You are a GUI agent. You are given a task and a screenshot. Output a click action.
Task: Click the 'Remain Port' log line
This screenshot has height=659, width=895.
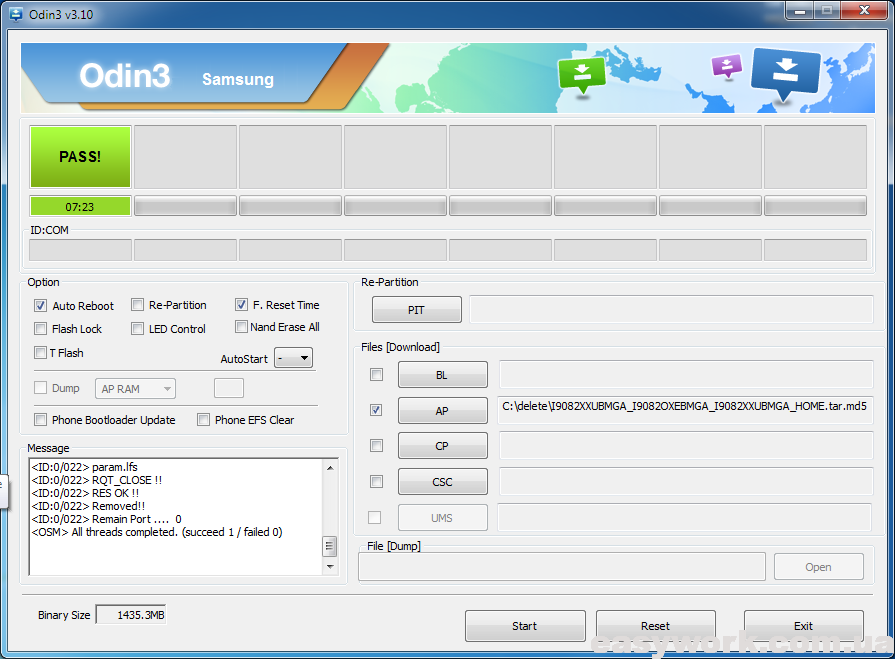(107, 519)
